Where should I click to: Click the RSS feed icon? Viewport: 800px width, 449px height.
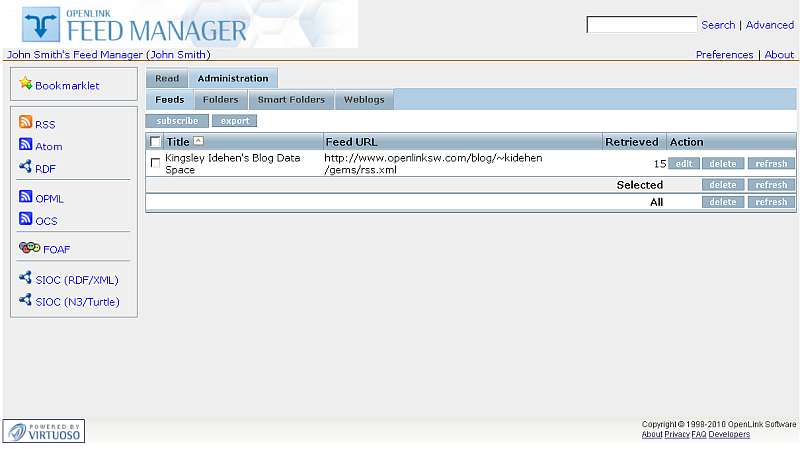[x=26, y=123]
